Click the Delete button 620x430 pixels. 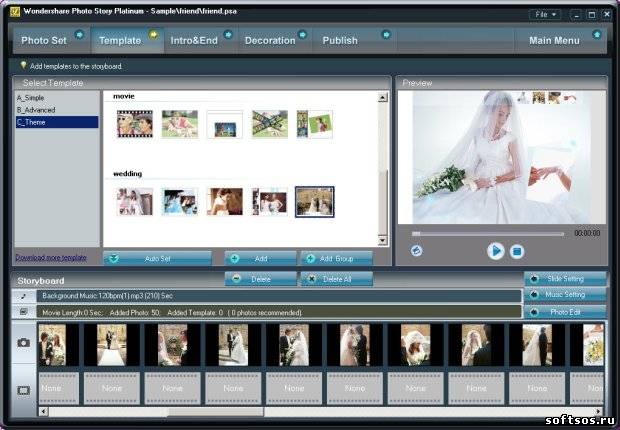(260, 279)
